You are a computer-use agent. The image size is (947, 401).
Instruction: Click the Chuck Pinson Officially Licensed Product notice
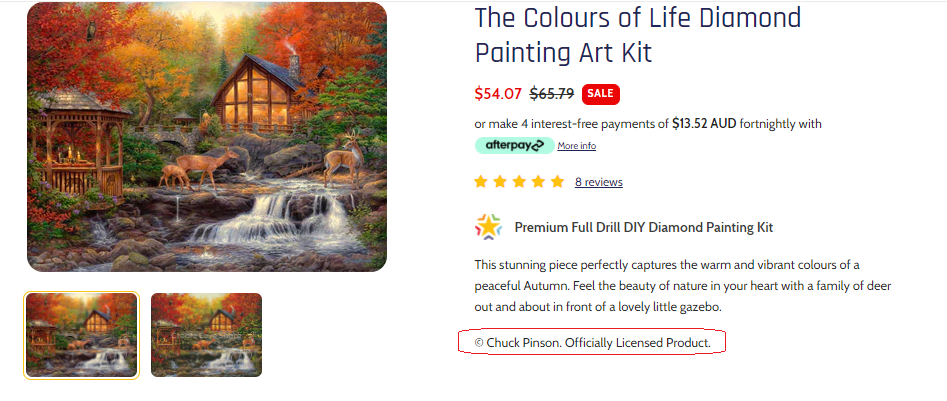coord(592,343)
